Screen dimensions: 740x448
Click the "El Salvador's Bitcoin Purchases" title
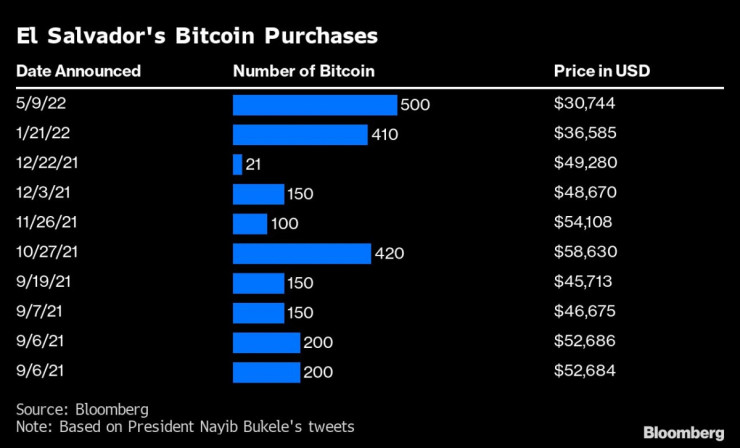click(x=197, y=37)
